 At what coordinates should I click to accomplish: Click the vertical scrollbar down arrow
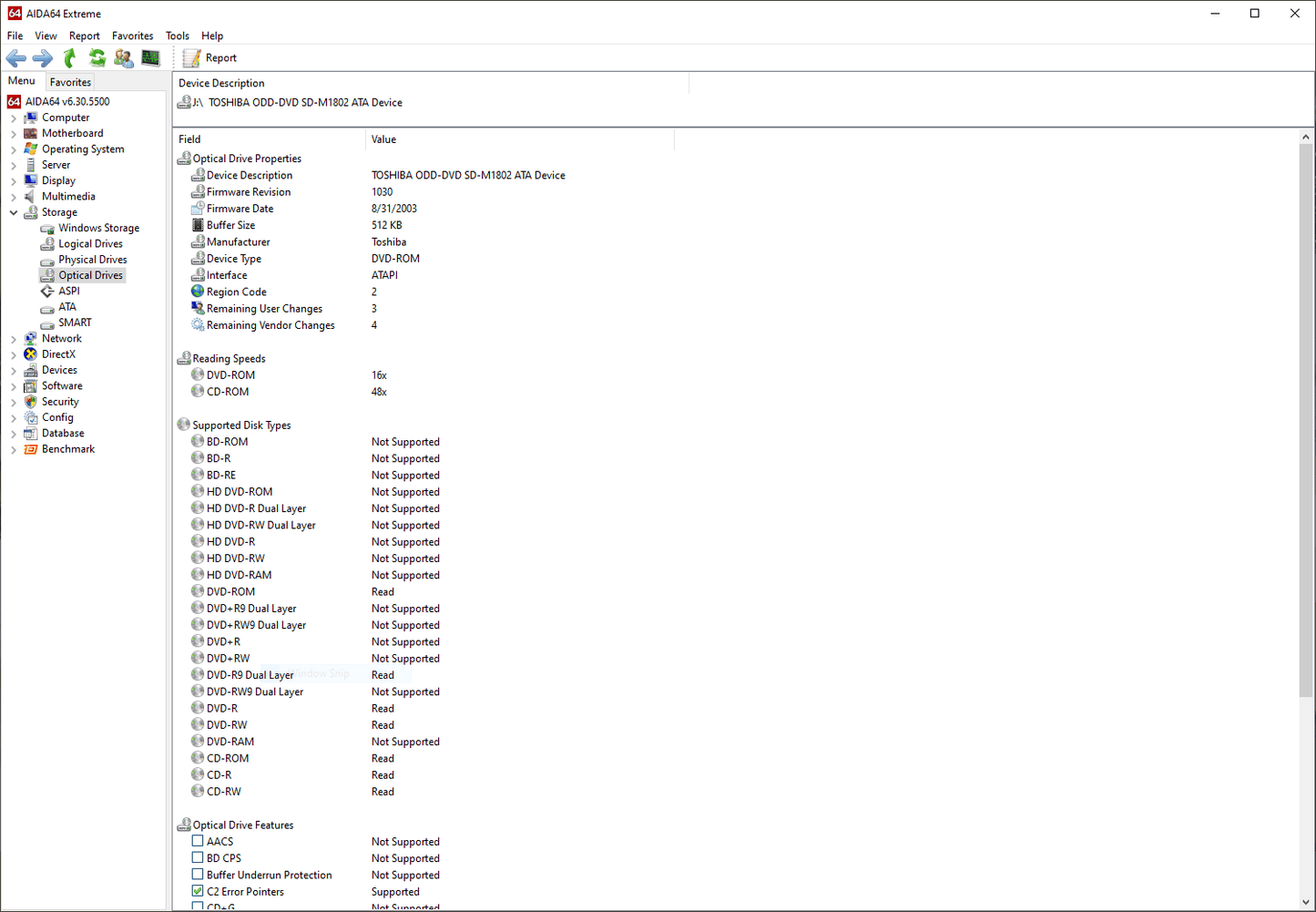coord(1306,902)
